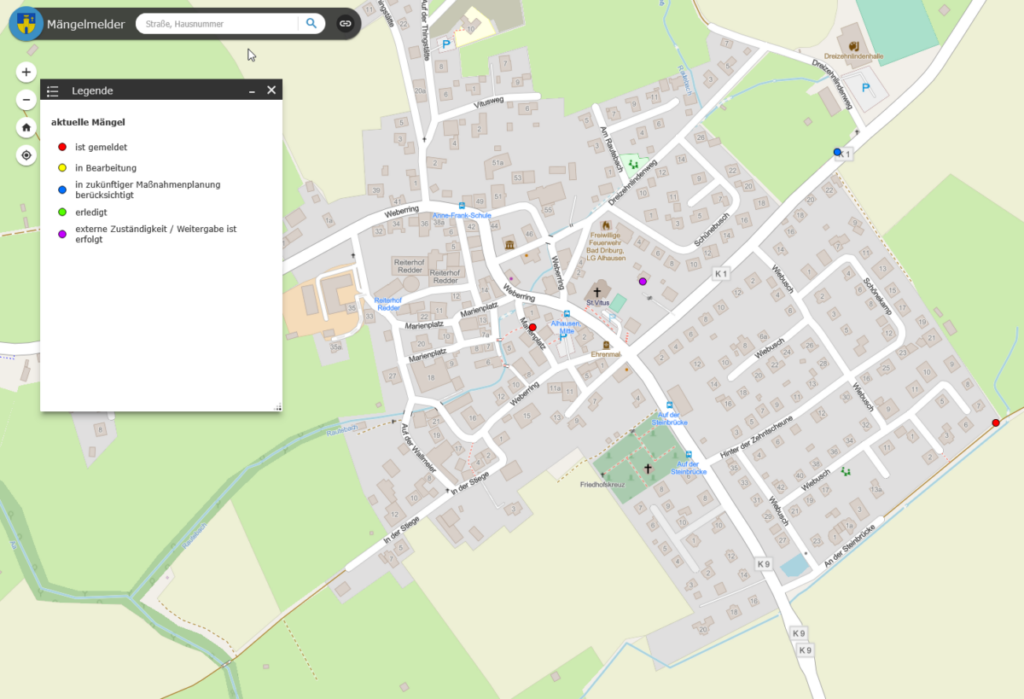Click the Legende panel resize handle
This screenshot has width=1024, height=699.
pos(278,406)
